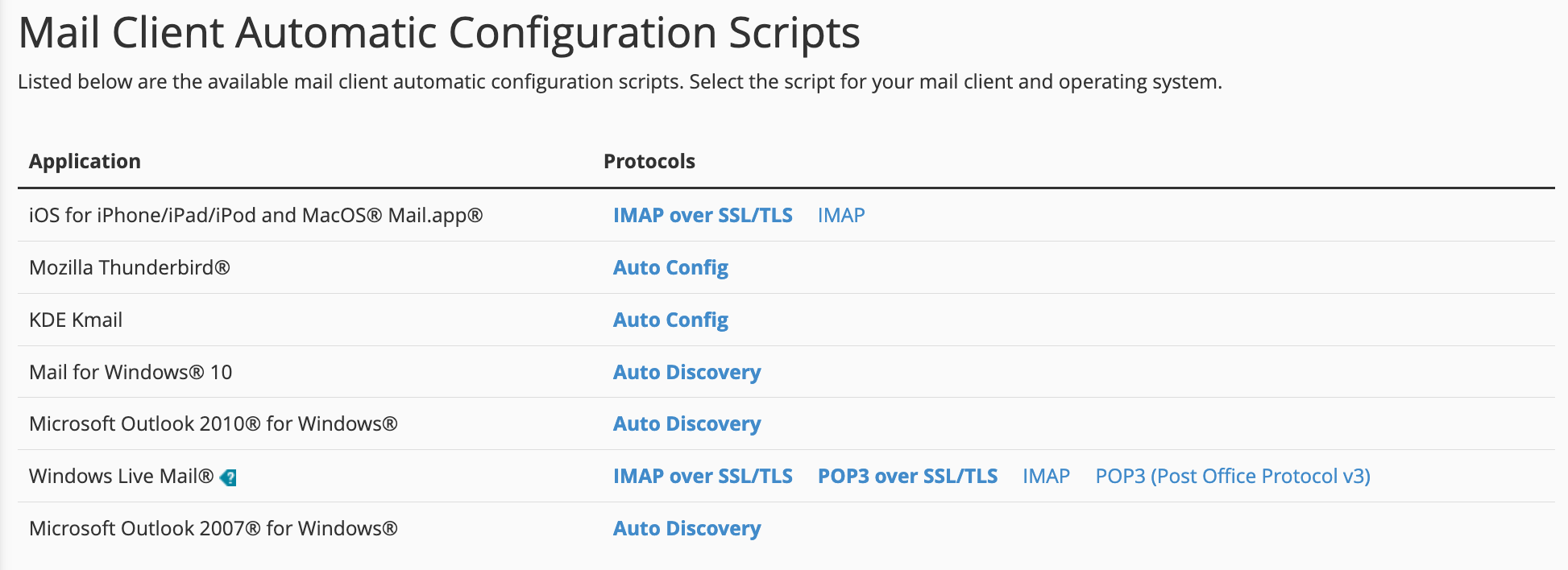Image resolution: width=1568 pixels, height=570 pixels.
Task: Click the Mail Client Automatic Configuration Scripts heading
Action: [438, 33]
